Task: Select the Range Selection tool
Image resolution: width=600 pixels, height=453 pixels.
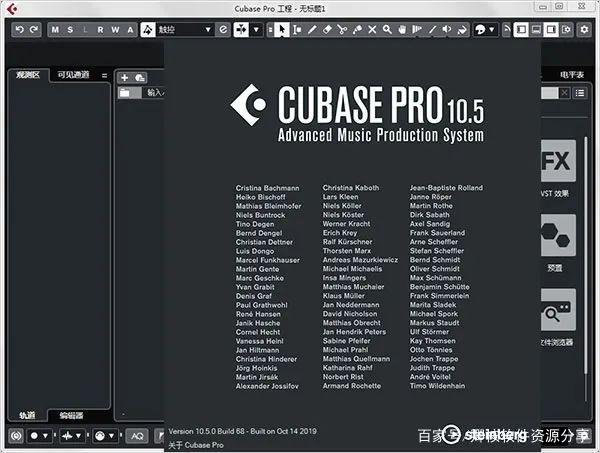Action: click(x=297, y=29)
